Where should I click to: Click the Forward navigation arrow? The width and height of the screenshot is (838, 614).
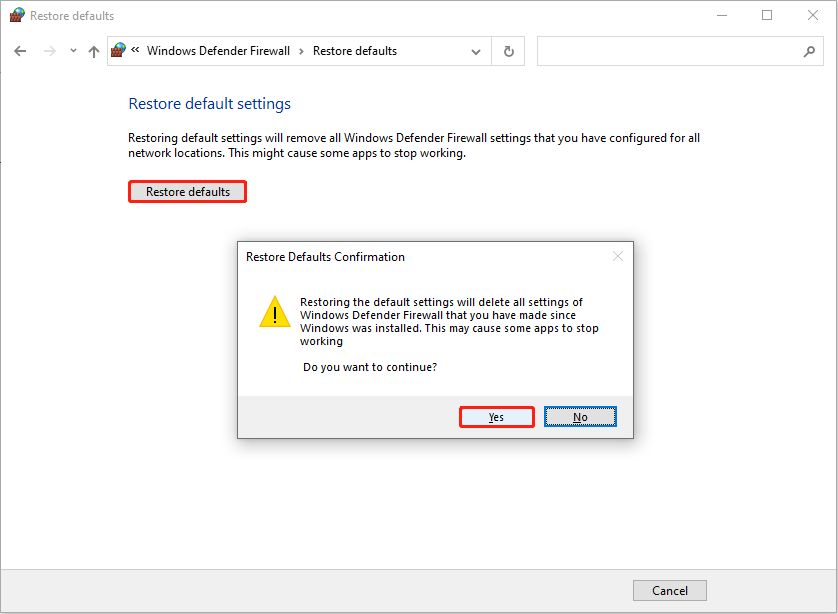(49, 51)
